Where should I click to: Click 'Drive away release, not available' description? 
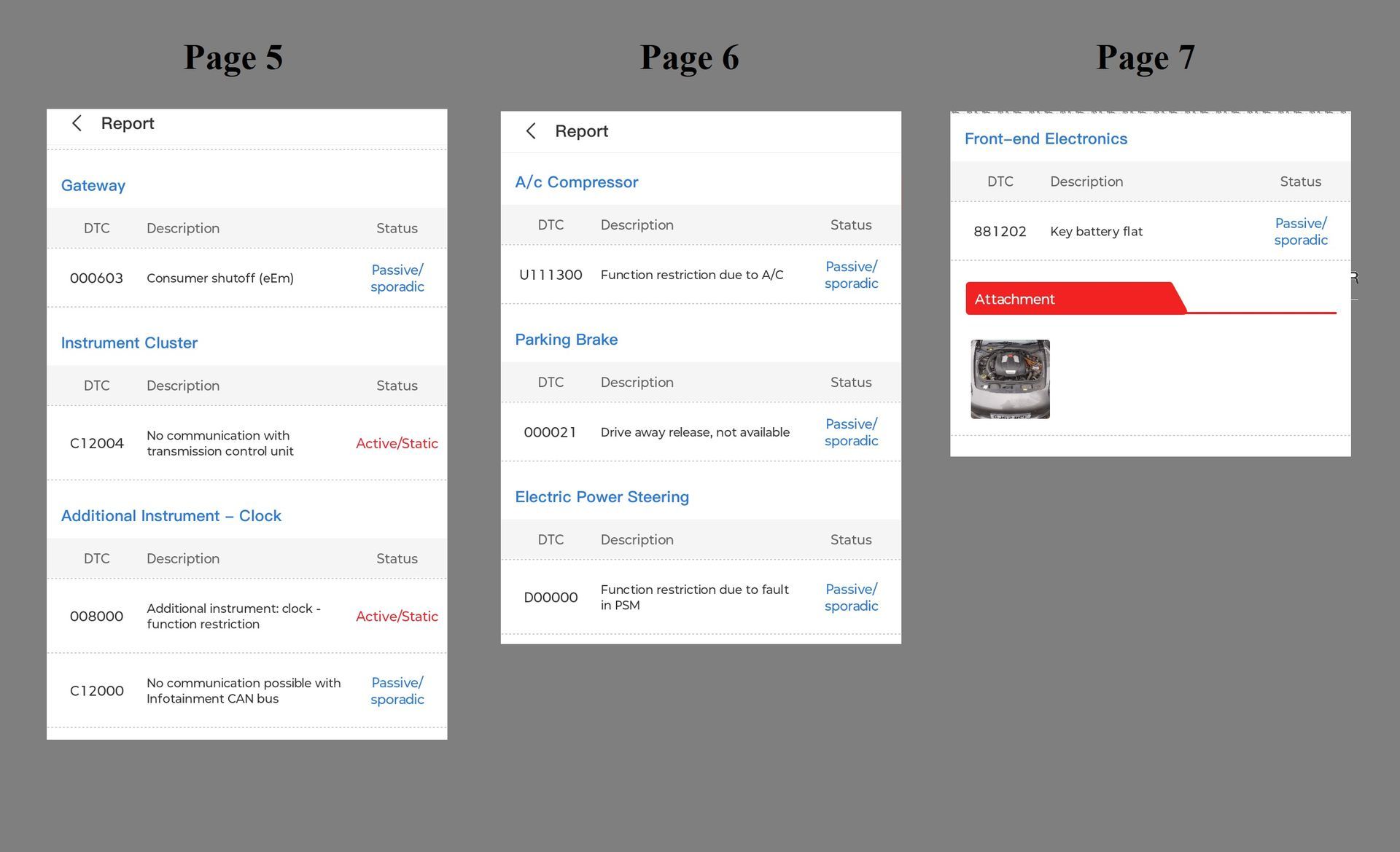coord(695,432)
